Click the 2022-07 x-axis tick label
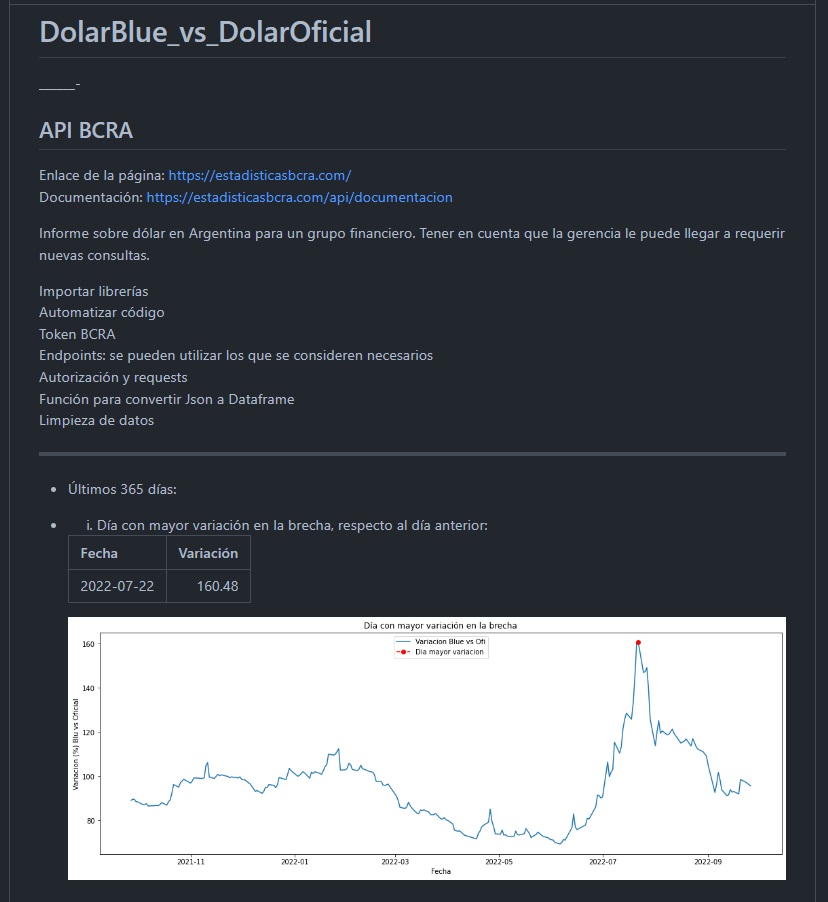828x902 pixels. pos(602,862)
